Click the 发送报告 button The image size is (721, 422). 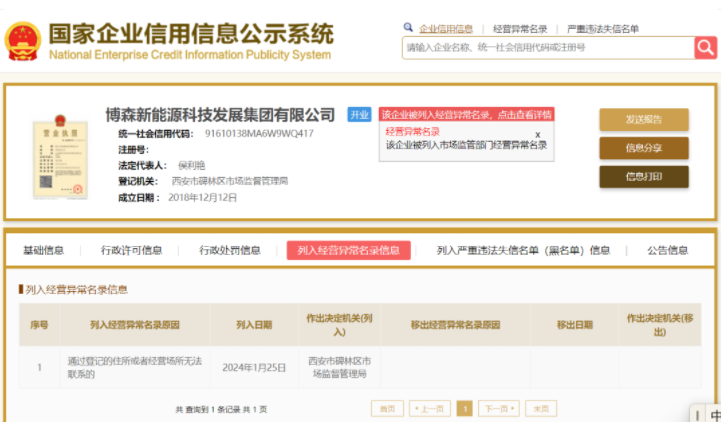pyautogui.click(x=644, y=120)
